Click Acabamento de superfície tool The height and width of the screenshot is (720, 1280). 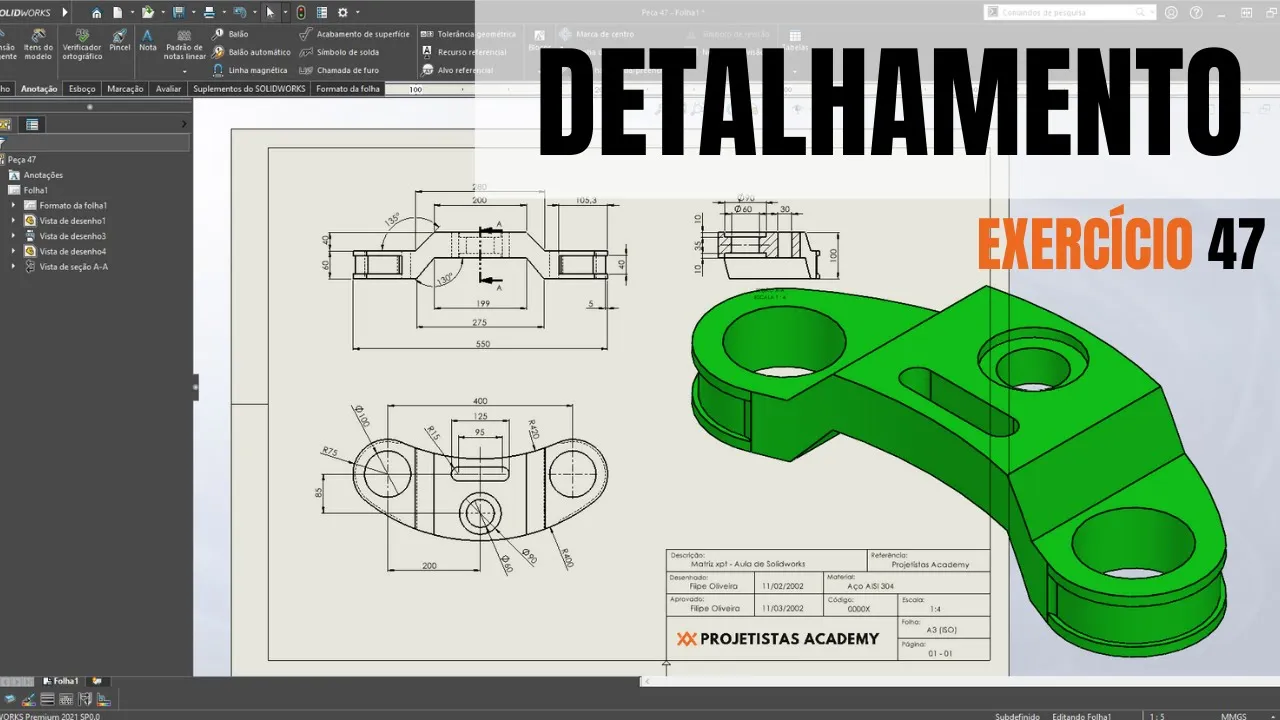355,34
